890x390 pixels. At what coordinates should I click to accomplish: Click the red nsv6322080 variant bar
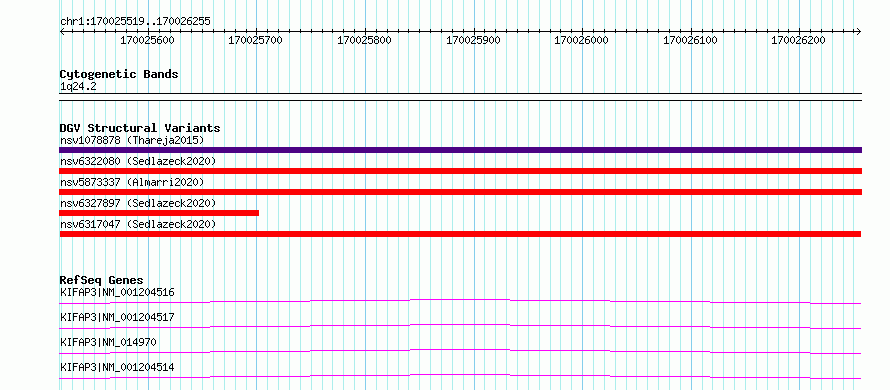pyautogui.click(x=460, y=171)
